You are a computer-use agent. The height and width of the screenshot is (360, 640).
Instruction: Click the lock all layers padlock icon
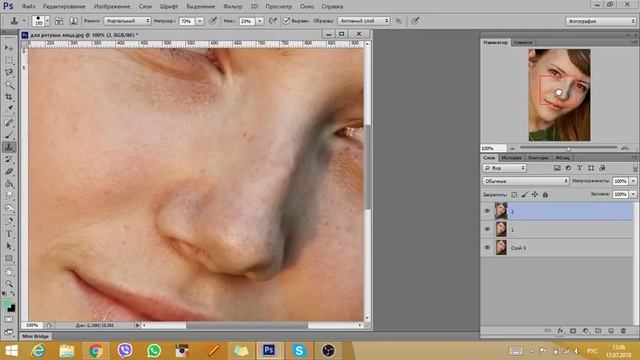click(545, 195)
